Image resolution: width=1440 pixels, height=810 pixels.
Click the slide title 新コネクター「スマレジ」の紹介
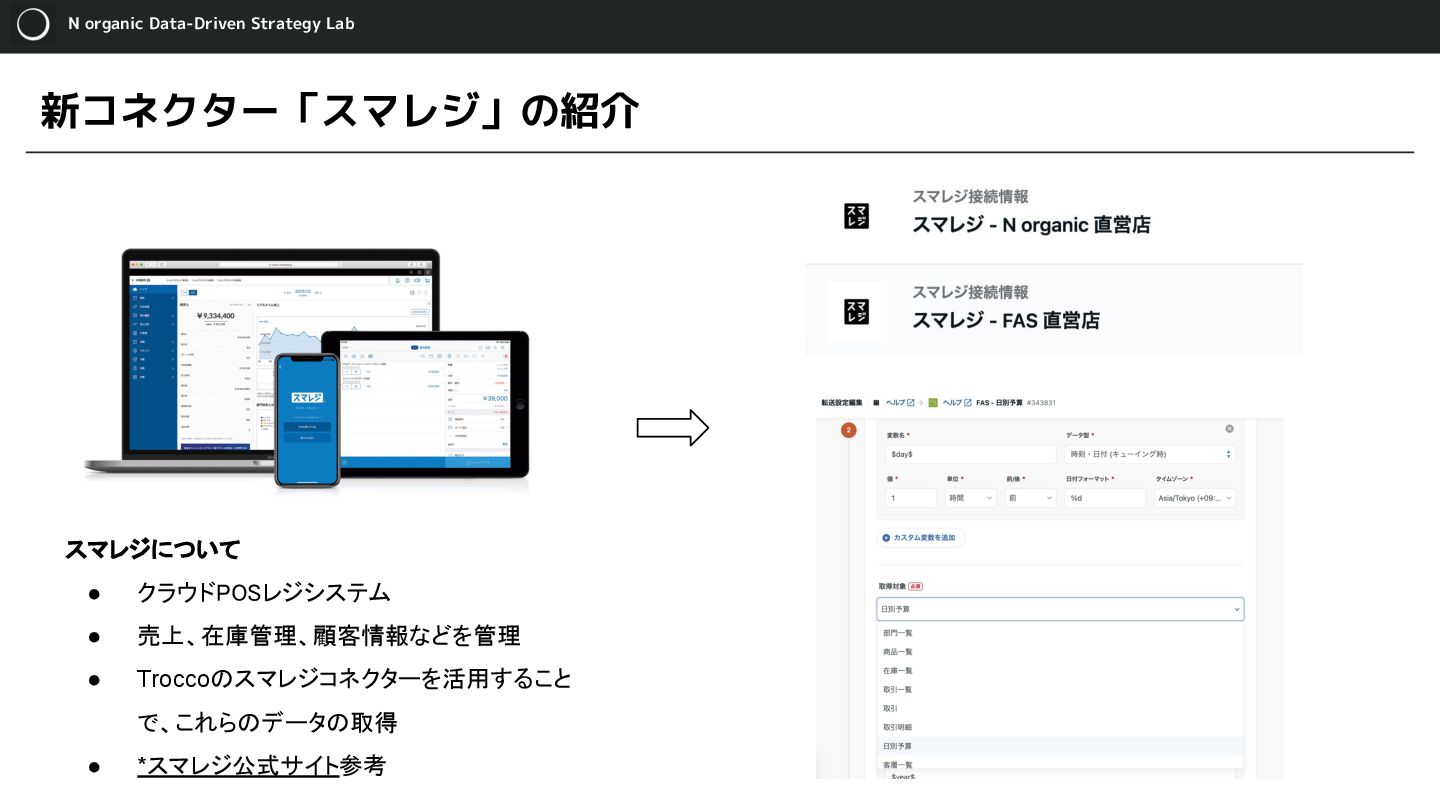339,111
